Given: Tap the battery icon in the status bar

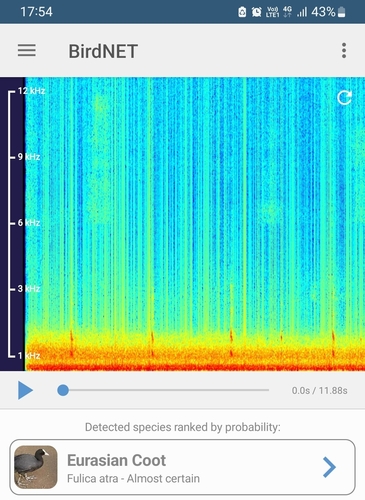Looking at the screenshot, I should pyautogui.click(x=342, y=12).
